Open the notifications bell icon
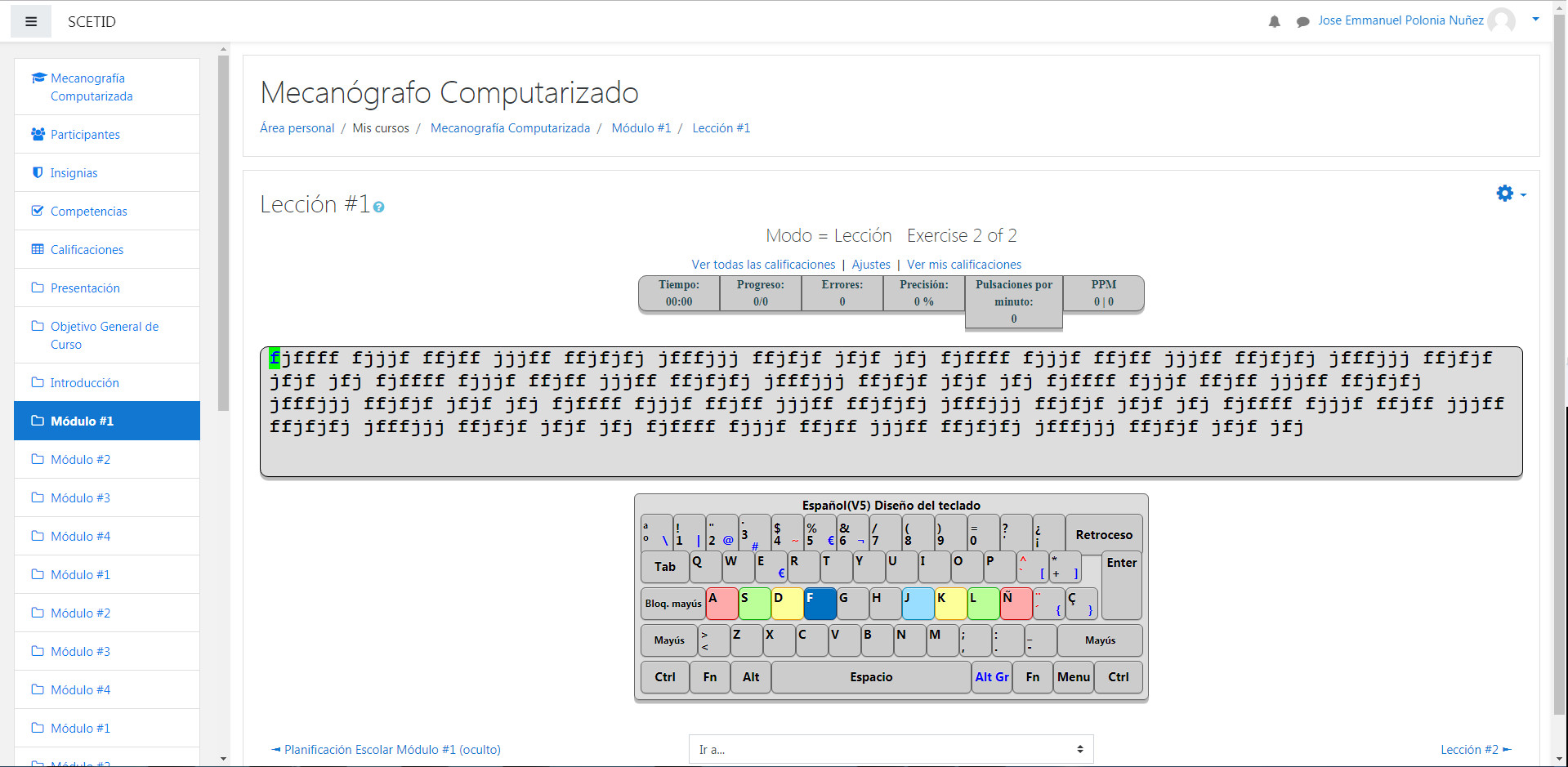This screenshot has width=1568, height=767. tap(1274, 21)
